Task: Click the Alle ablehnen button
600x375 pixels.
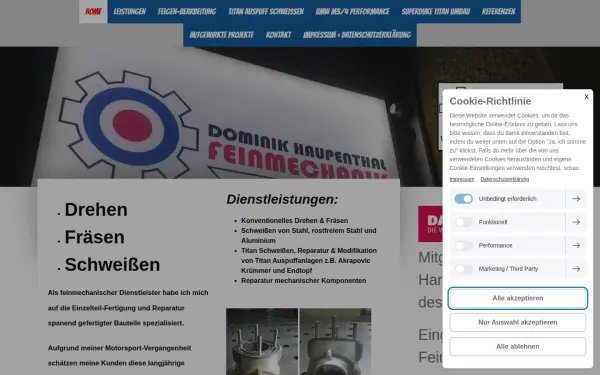Action: tap(518, 346)
